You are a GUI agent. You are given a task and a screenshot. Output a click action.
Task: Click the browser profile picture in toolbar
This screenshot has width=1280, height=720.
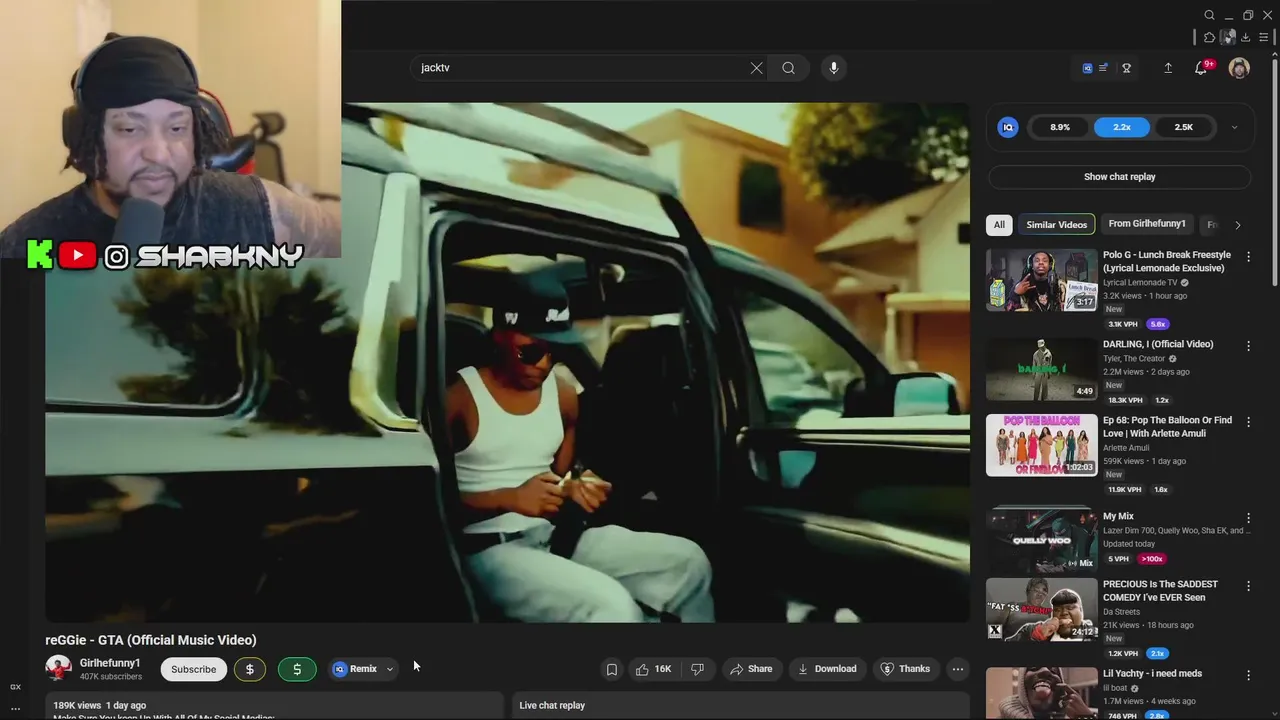(1228, 37)
